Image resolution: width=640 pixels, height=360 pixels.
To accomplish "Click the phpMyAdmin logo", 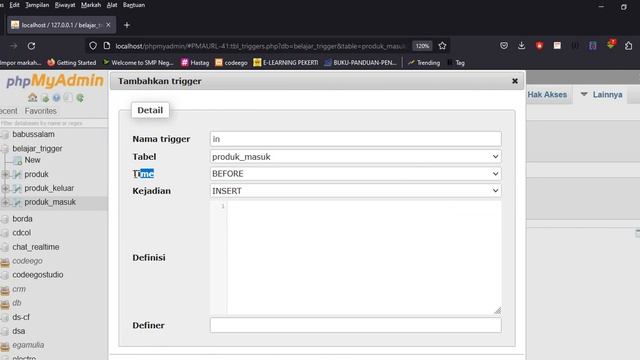I will pos(55,81).
